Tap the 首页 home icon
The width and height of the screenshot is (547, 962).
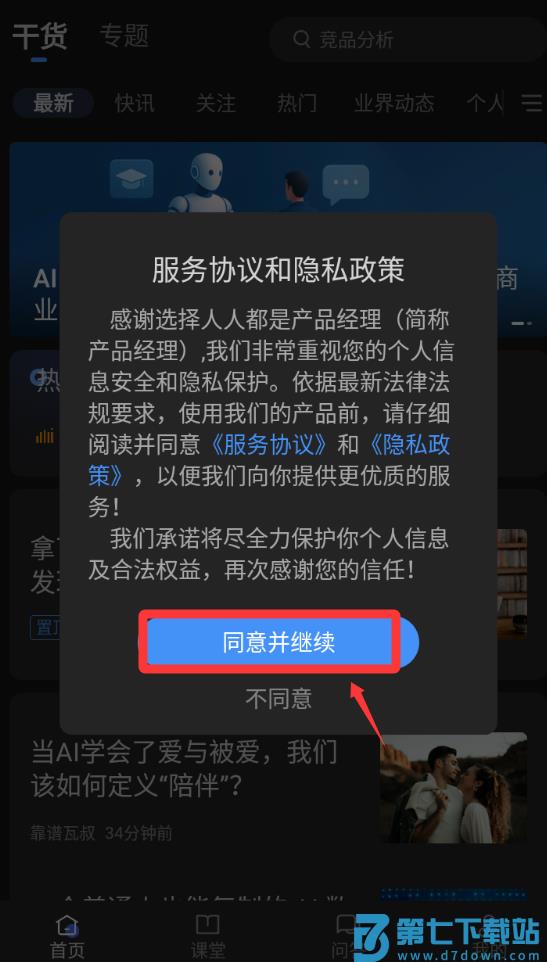pos(66,925)
